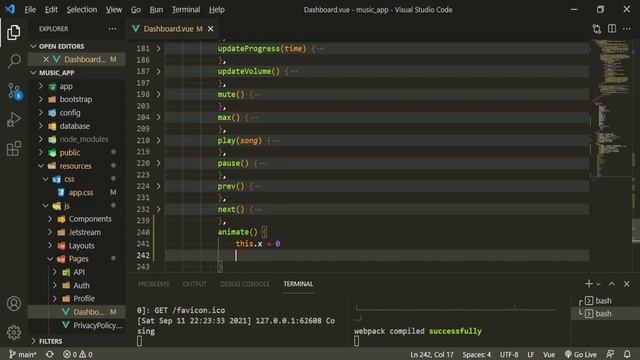Open the Accounts menu icon

pos(13,304)
